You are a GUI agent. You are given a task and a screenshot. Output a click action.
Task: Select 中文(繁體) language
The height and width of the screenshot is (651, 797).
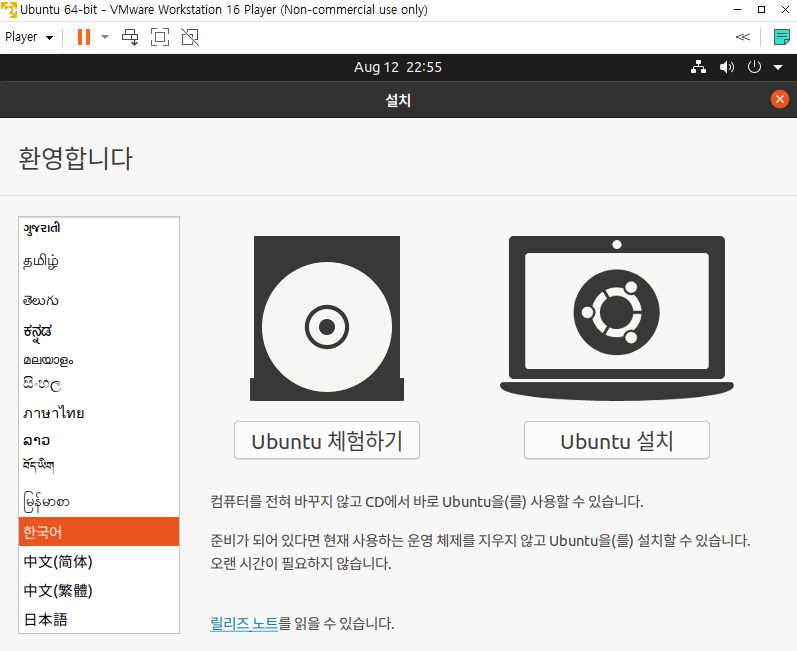pyautogui.click(x=99, y=591)
